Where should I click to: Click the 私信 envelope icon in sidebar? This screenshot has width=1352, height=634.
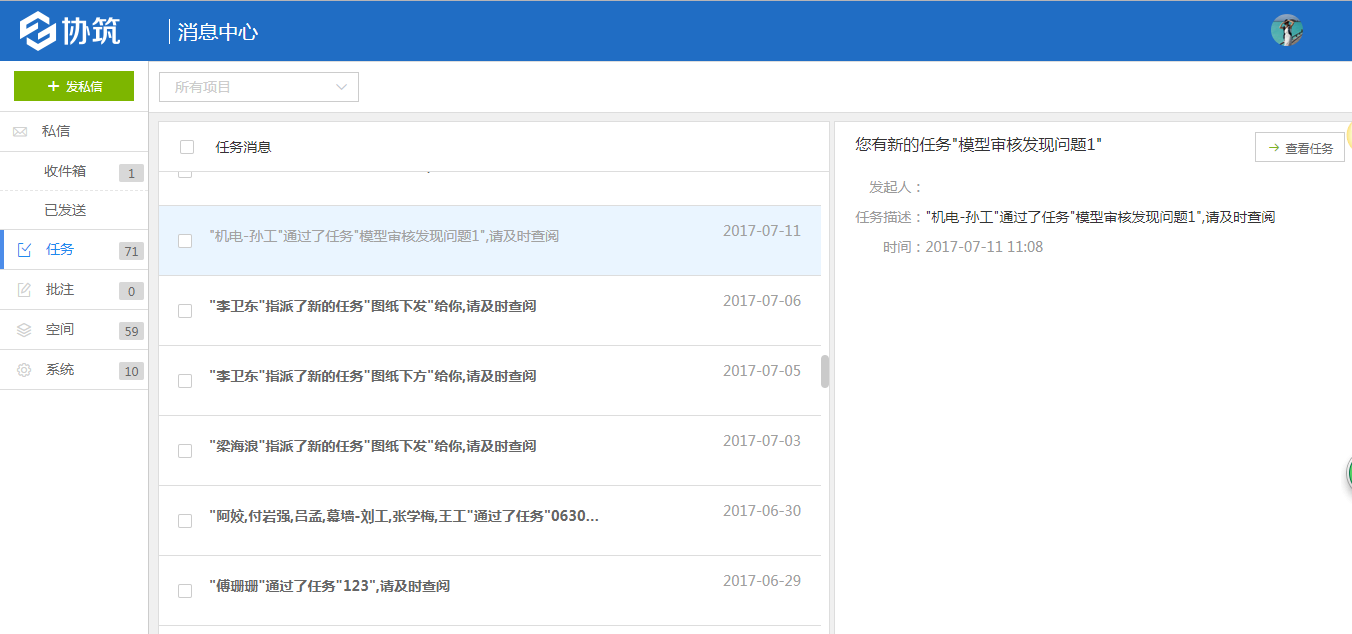tap(18, 131)
